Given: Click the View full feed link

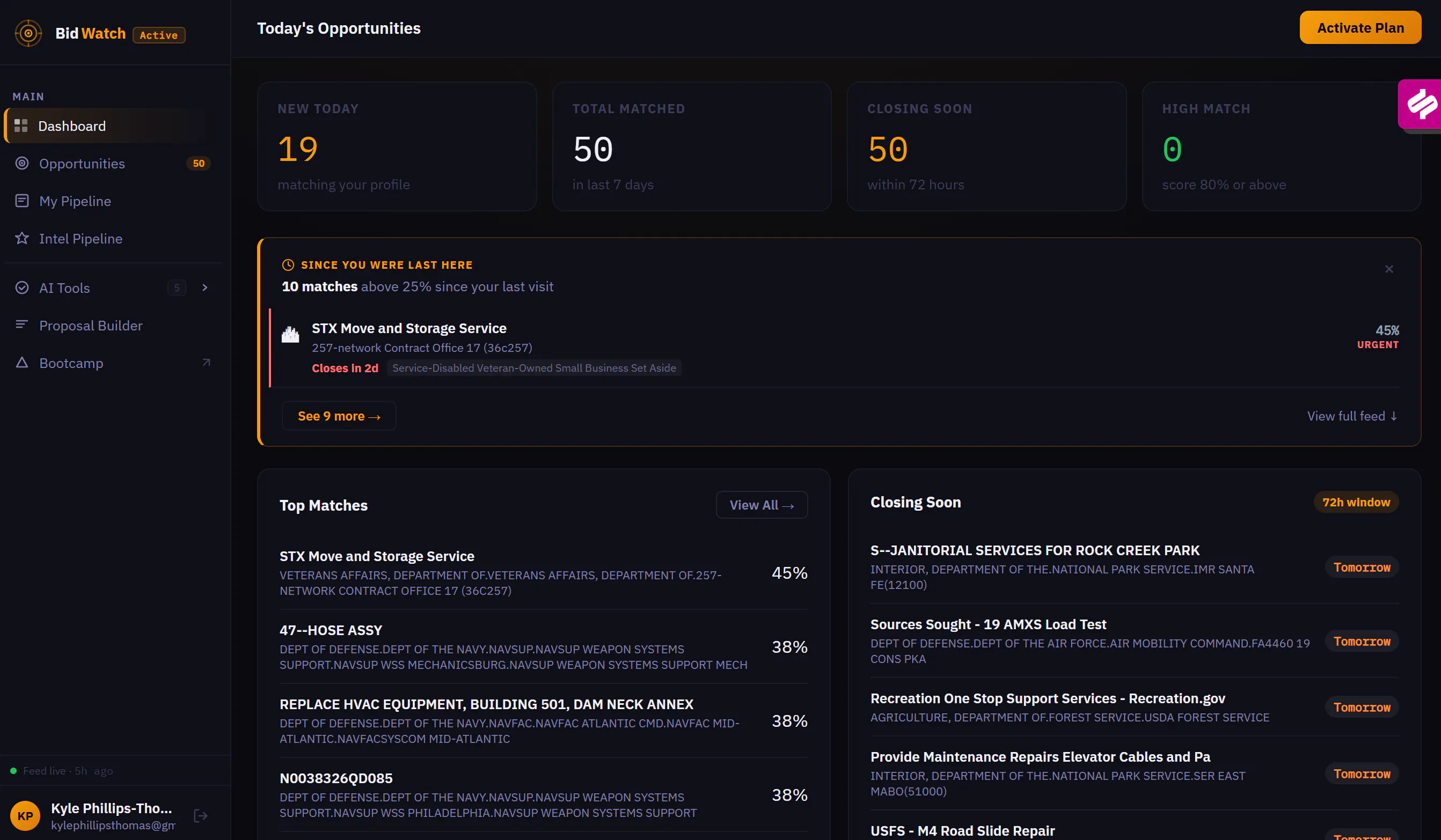Looking at the screenshot, I should [1352, 416].
